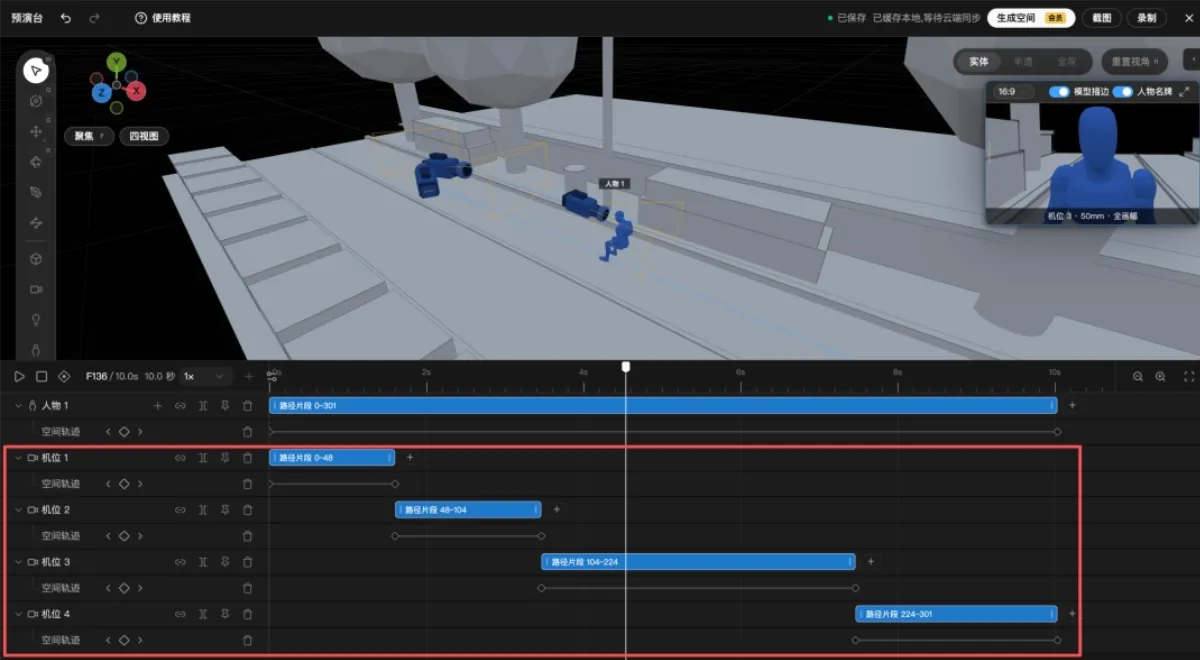Collapse the 机位 2 track

18,510
